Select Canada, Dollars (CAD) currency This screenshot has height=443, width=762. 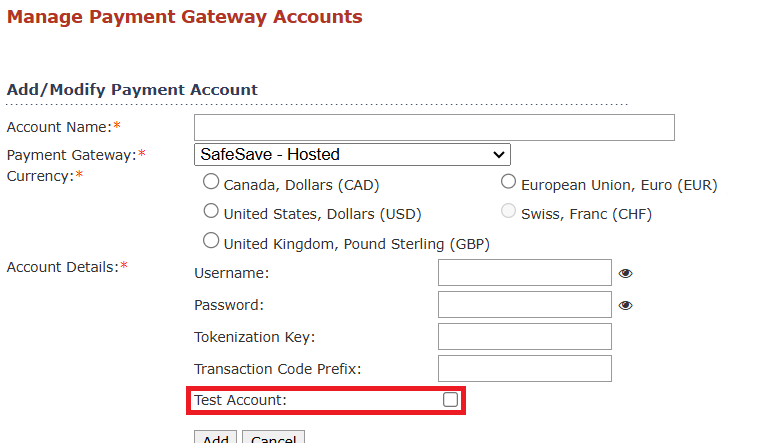(x=211, y=182)
